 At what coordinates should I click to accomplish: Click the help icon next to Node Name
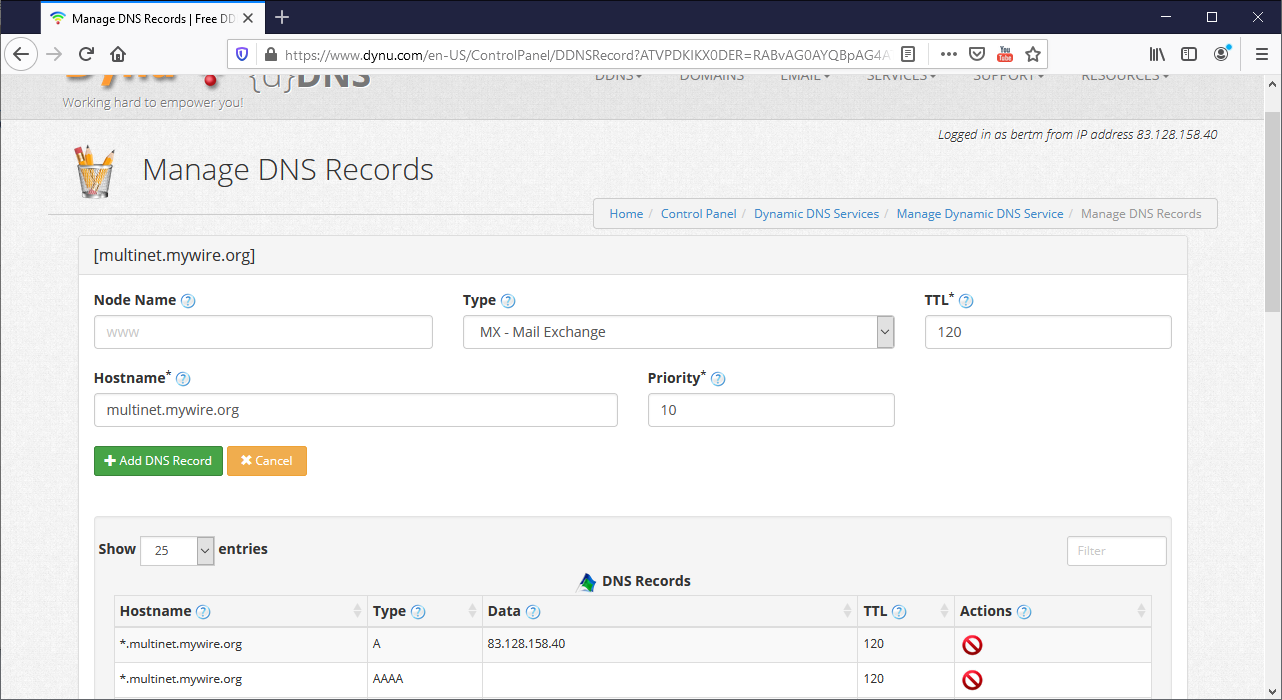[188, 301]
